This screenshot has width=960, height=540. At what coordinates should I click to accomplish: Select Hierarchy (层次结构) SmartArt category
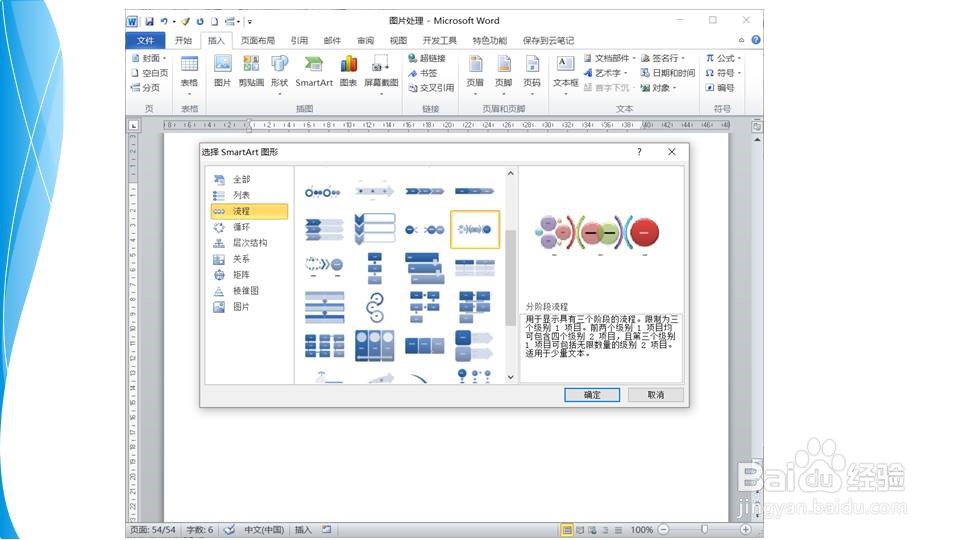tap(249, 243)
